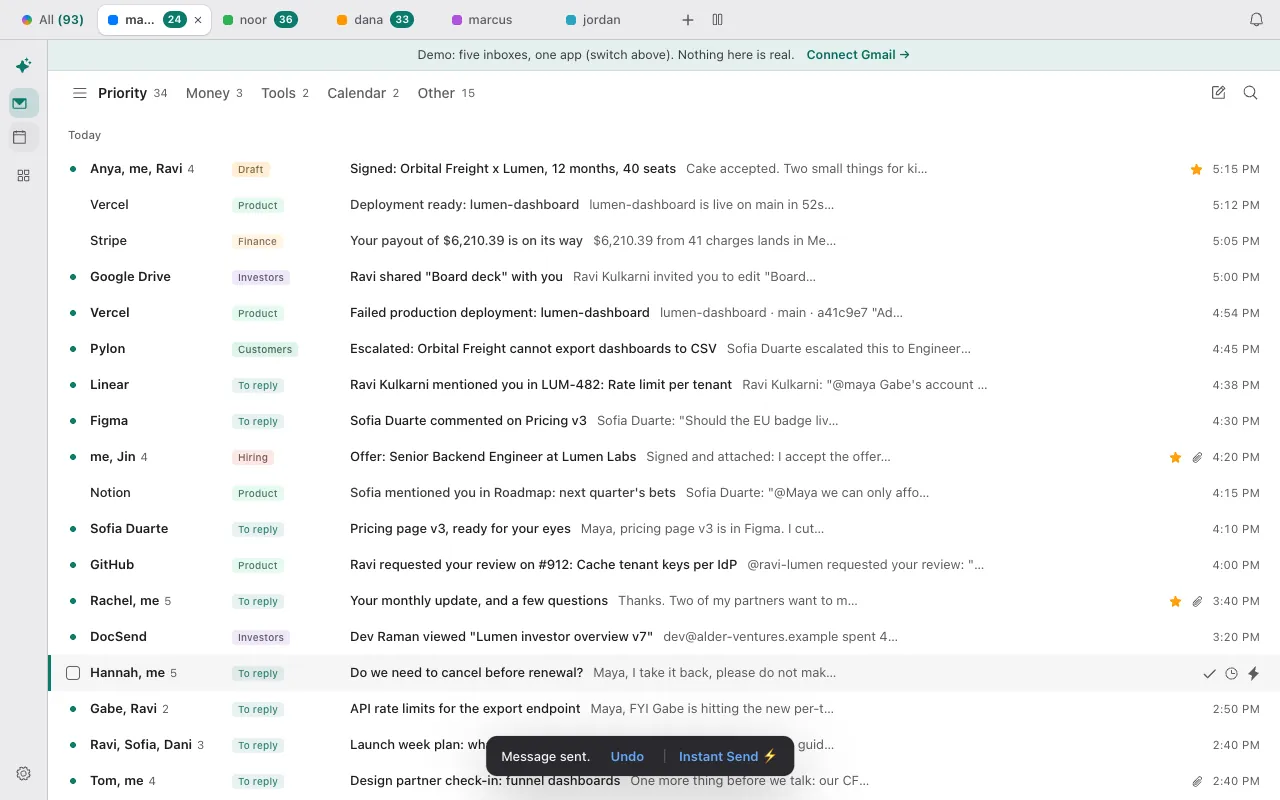The height and width of the screenshot is (800, 1280).
Task: Open DocSend Dev Raman viewed email
Action: pos(664,637)
